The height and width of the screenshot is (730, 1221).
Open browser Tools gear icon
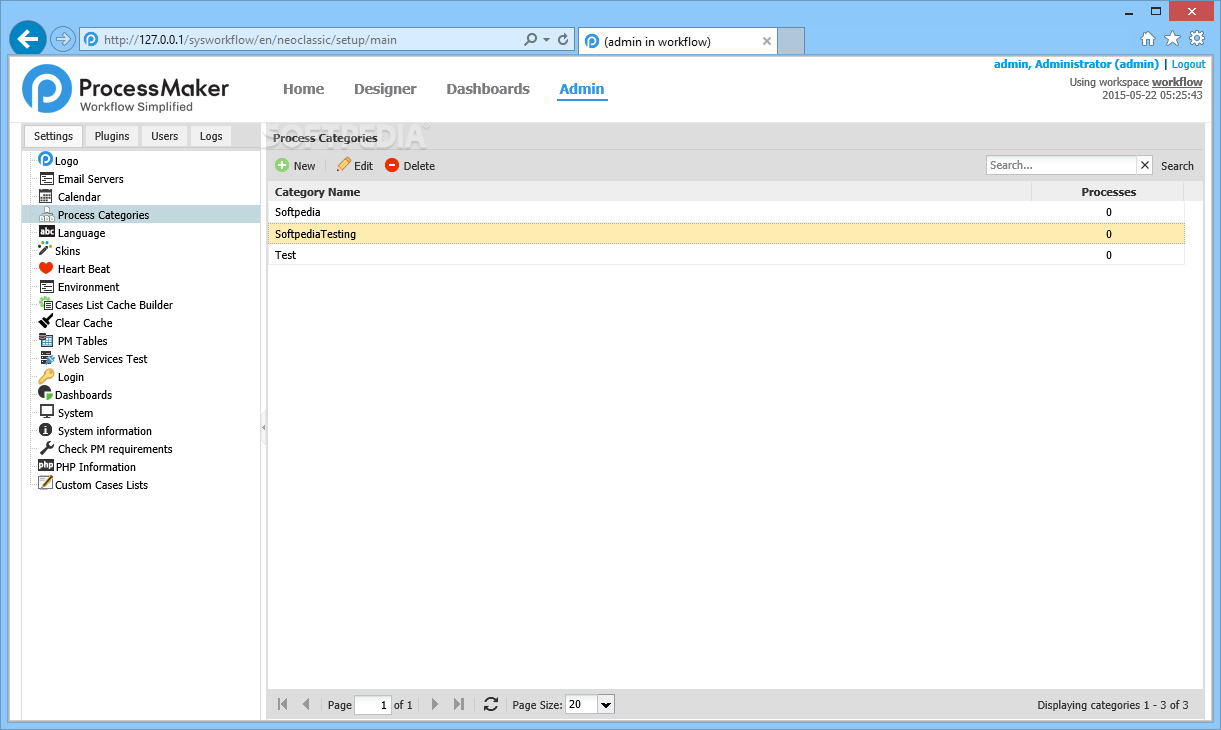(1197, 39)
